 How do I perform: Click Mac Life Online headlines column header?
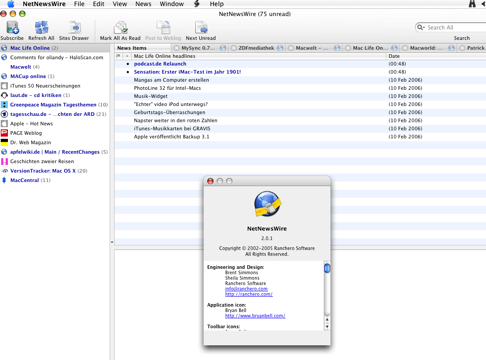259,56
